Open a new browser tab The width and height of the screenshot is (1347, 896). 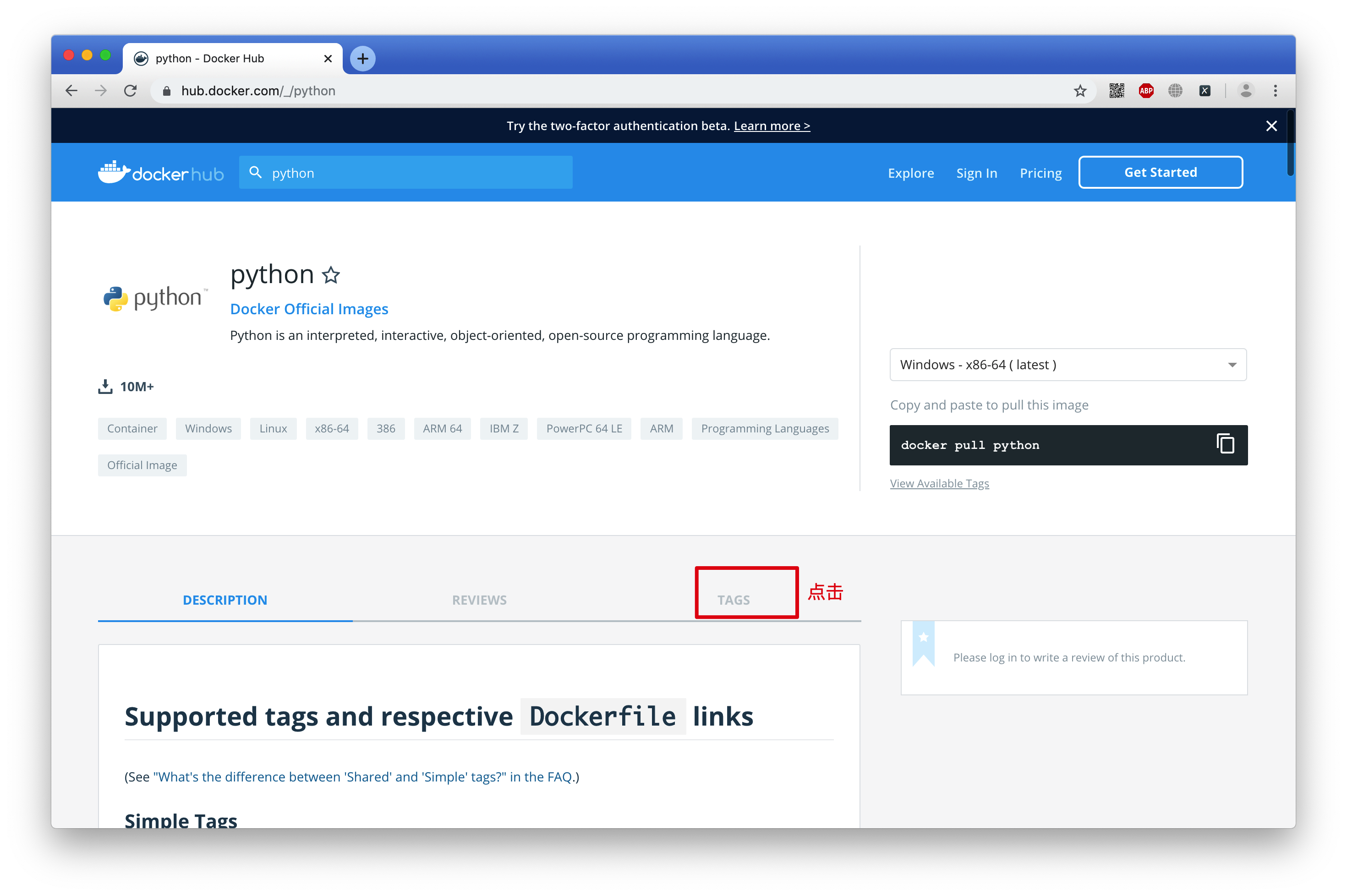tap(362, 58)
